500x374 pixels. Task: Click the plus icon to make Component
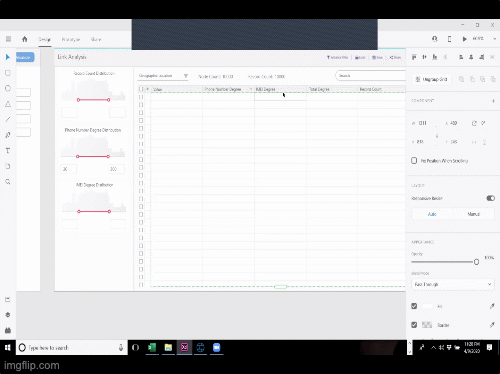pyautogui.click(x=493, y=101)
